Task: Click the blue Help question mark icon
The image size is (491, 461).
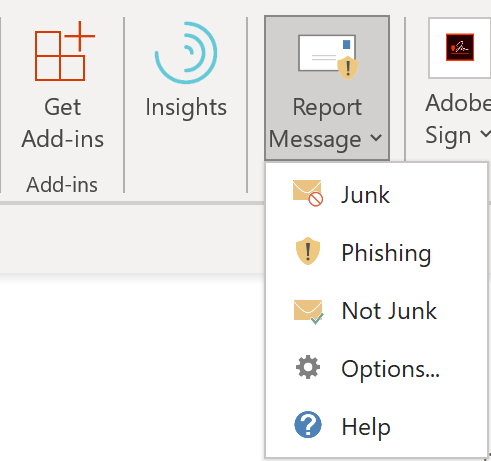Action: (308, 424)
